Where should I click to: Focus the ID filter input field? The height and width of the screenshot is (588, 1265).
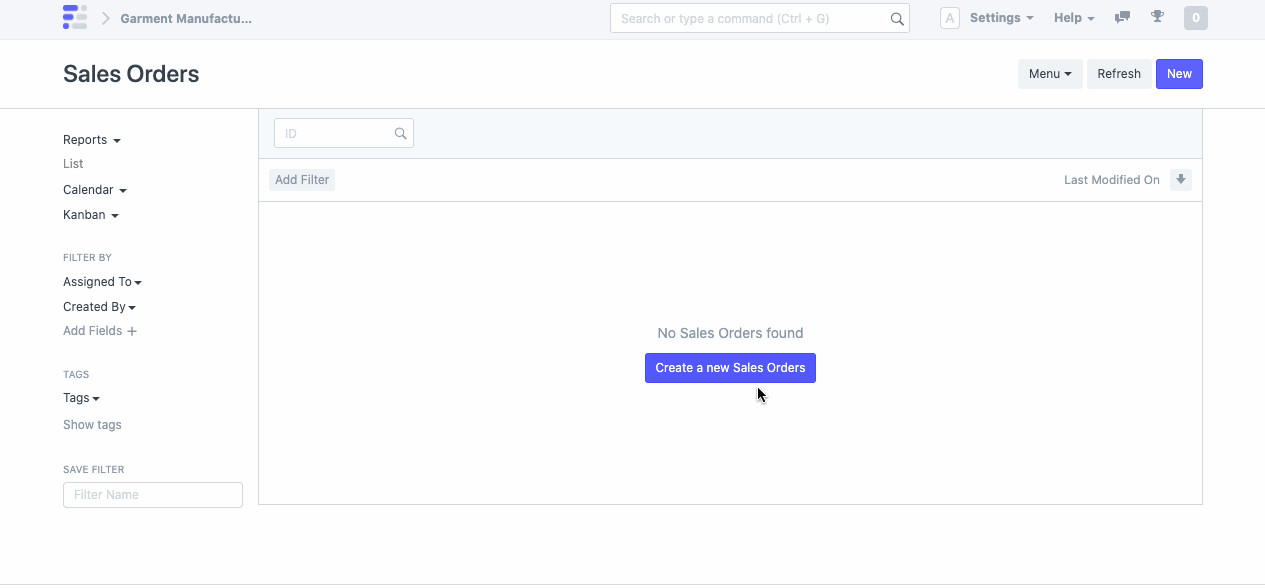click(344, 133)
